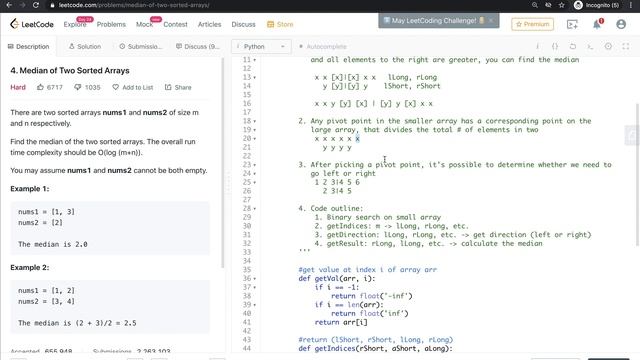Click the editor info 'i' icon

(x=537, y=46)
